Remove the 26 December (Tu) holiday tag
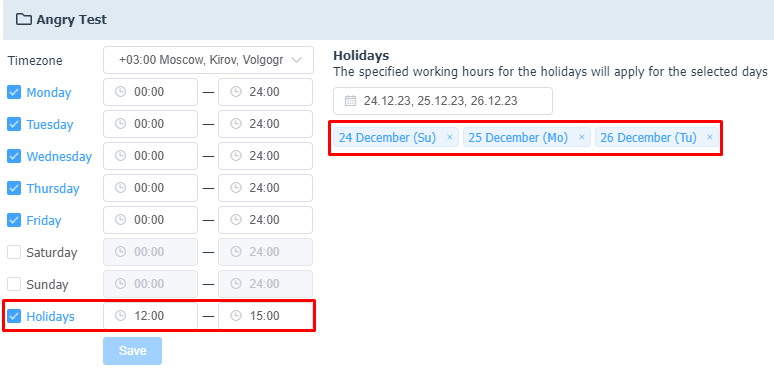 (710, 138)
